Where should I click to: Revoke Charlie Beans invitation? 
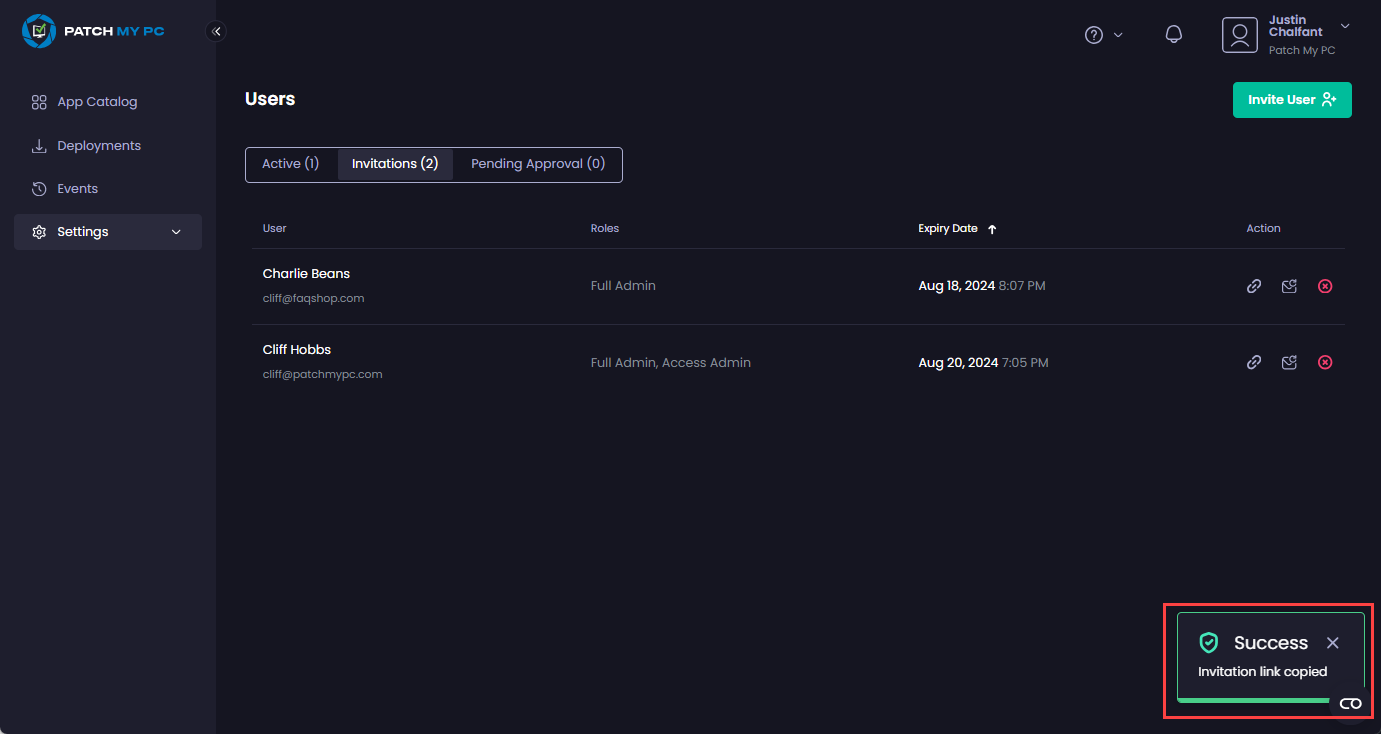[1325, 286]
